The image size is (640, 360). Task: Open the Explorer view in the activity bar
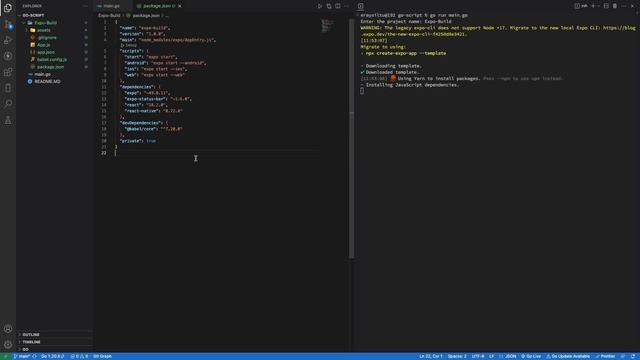(x=8, y=8)
